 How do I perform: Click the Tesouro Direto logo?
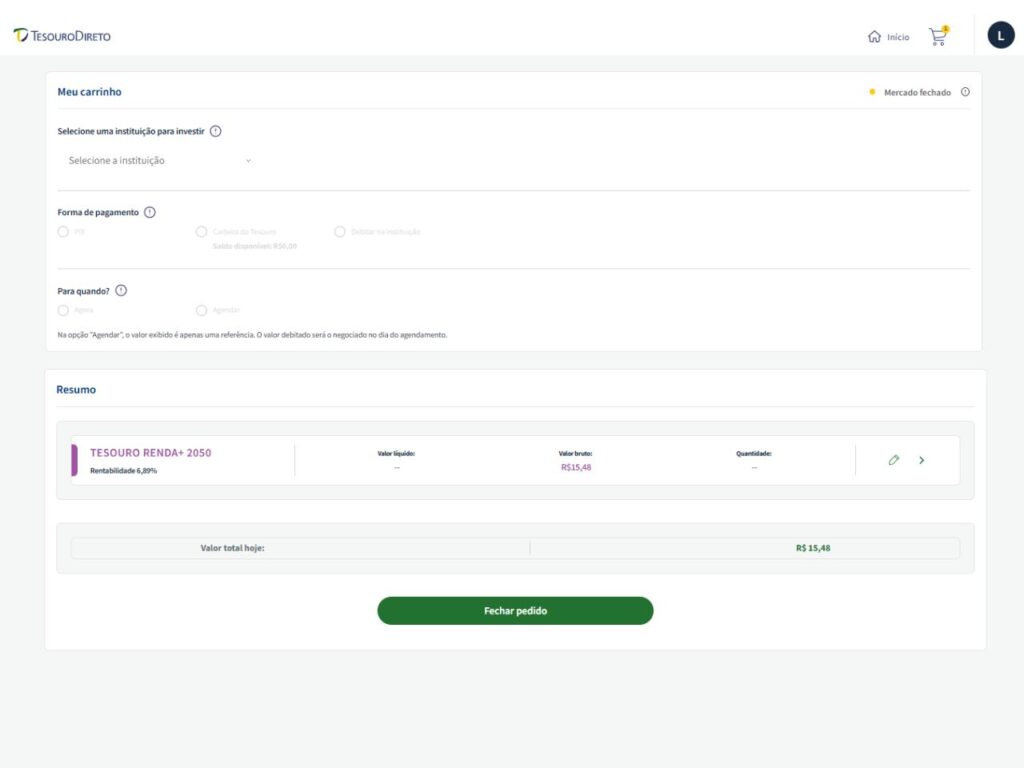62,36
